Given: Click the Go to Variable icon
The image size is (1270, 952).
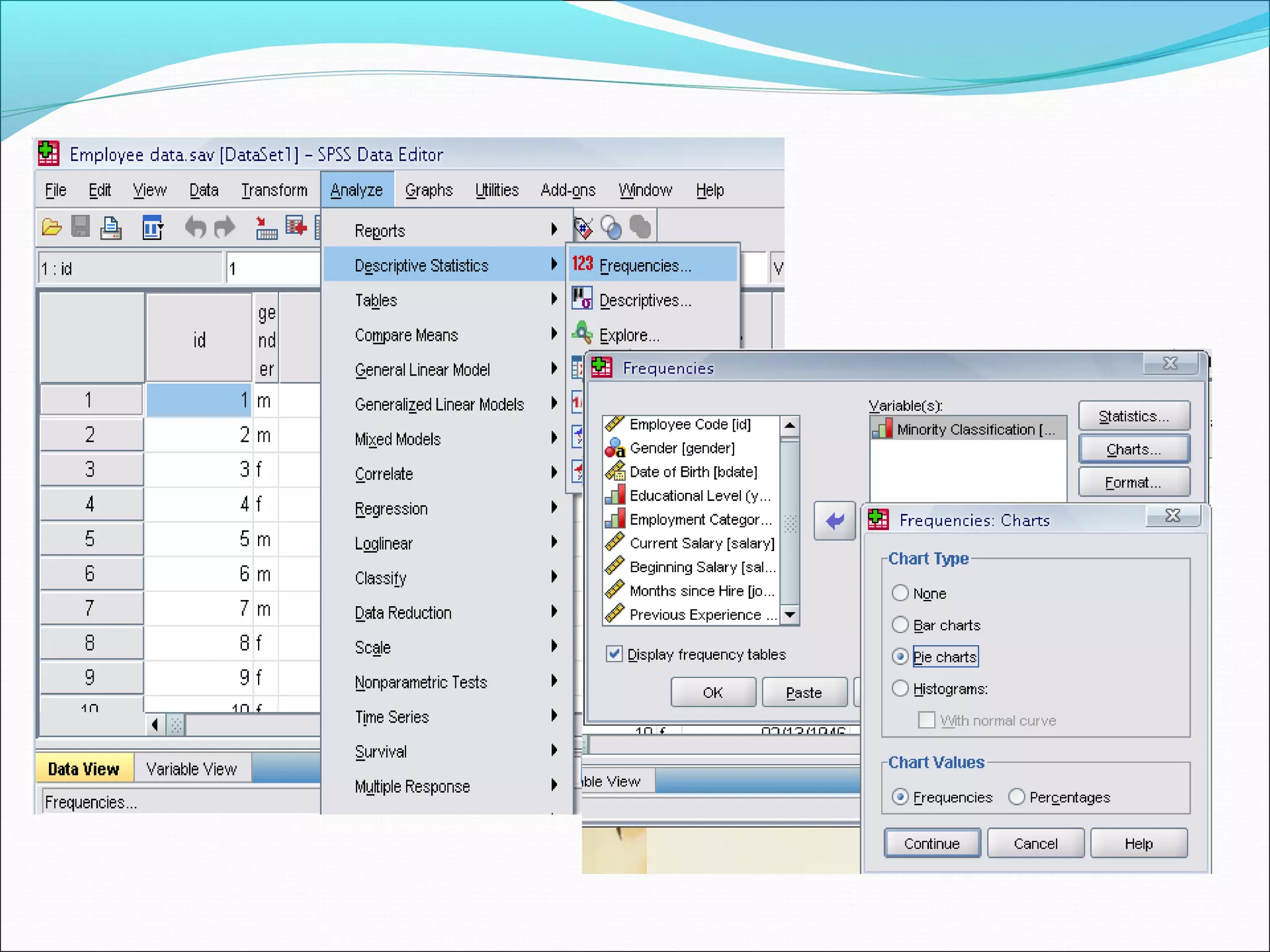Looking at the screenshot, I should coord(296,227).
